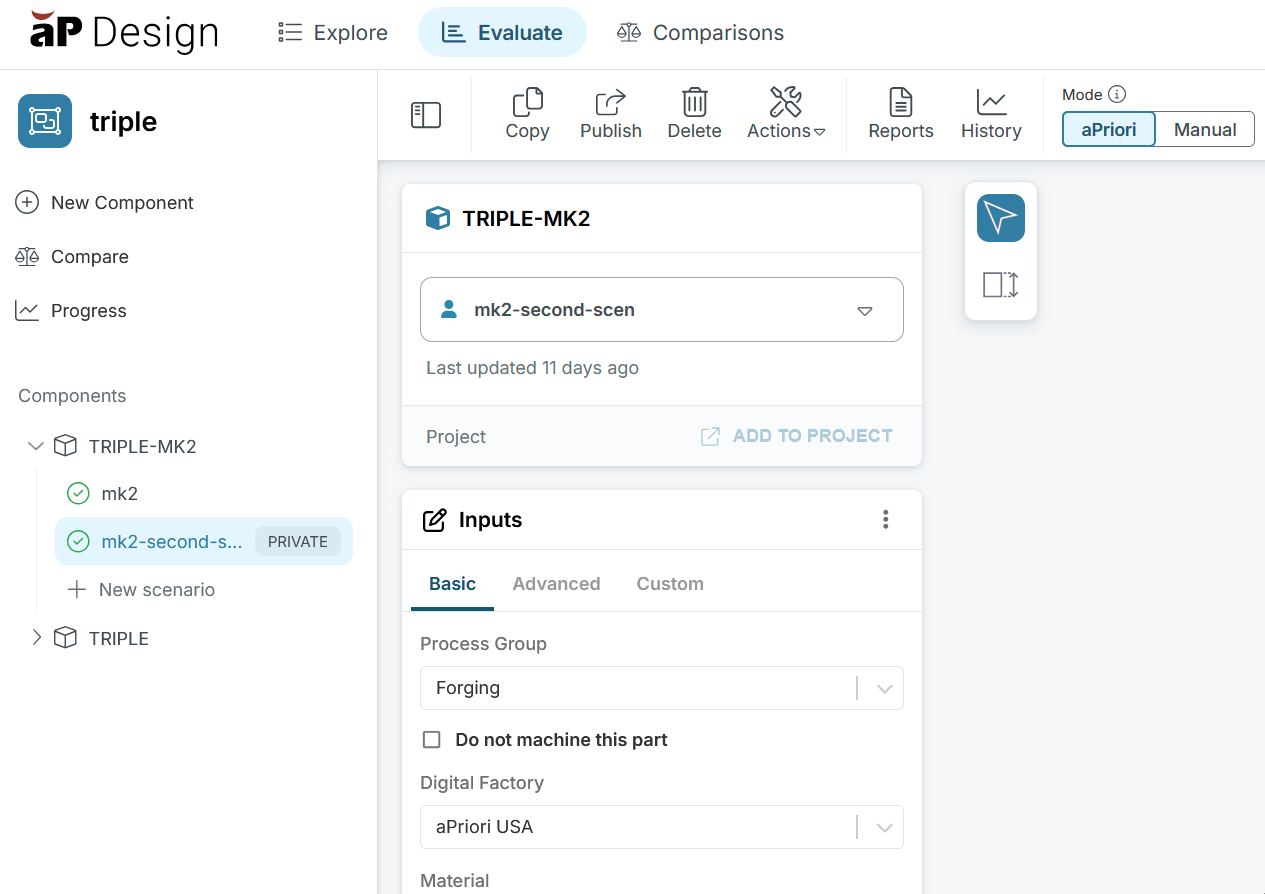This screenshot has width=1265, height=894.
Task: Click Add to Project link
Action: click(796, 436)
